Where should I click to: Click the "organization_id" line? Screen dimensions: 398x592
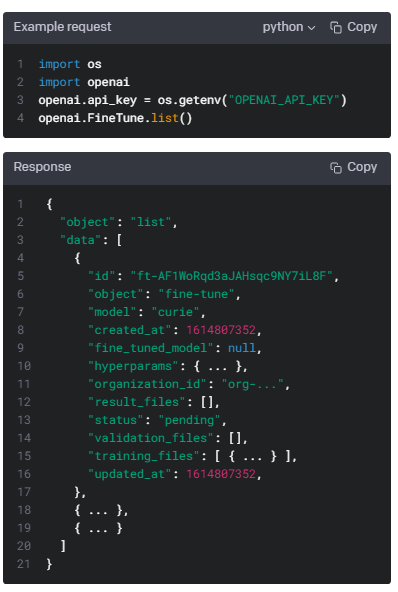pyautogui.click(x=189, y=384)
